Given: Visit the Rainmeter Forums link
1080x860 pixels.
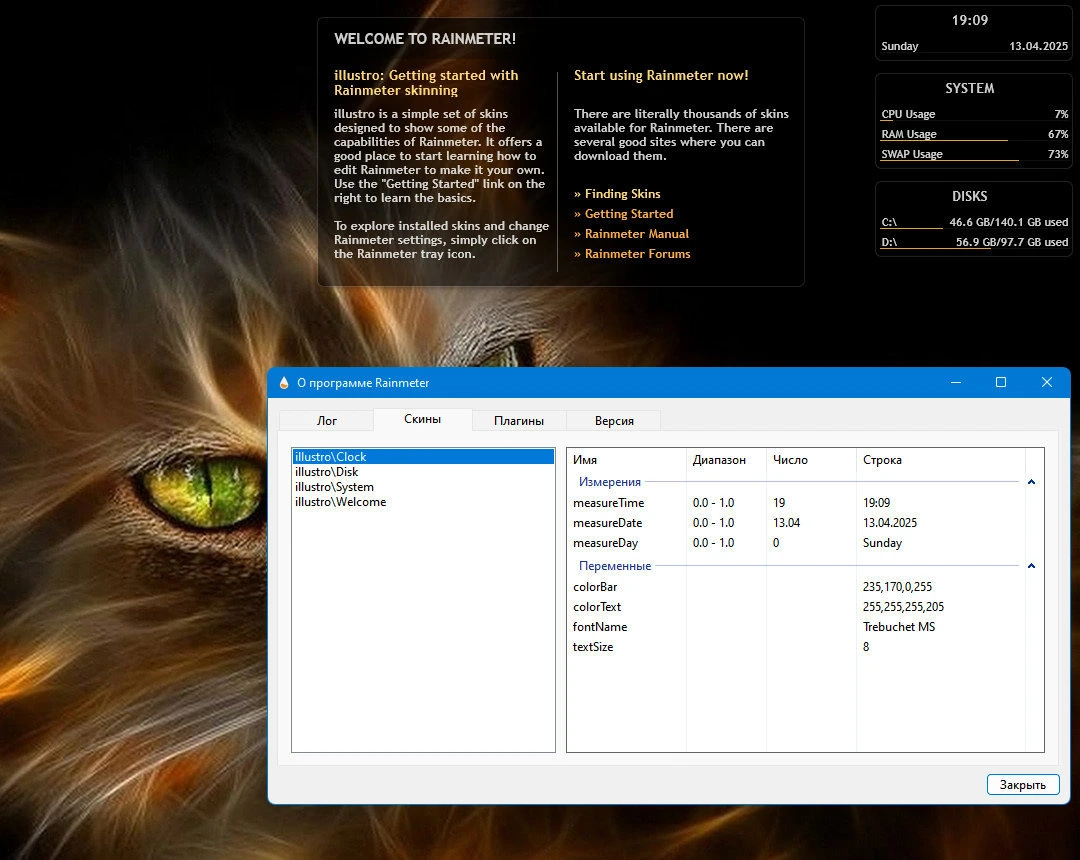Looking at the screenshot, I should tap(632, 253).
